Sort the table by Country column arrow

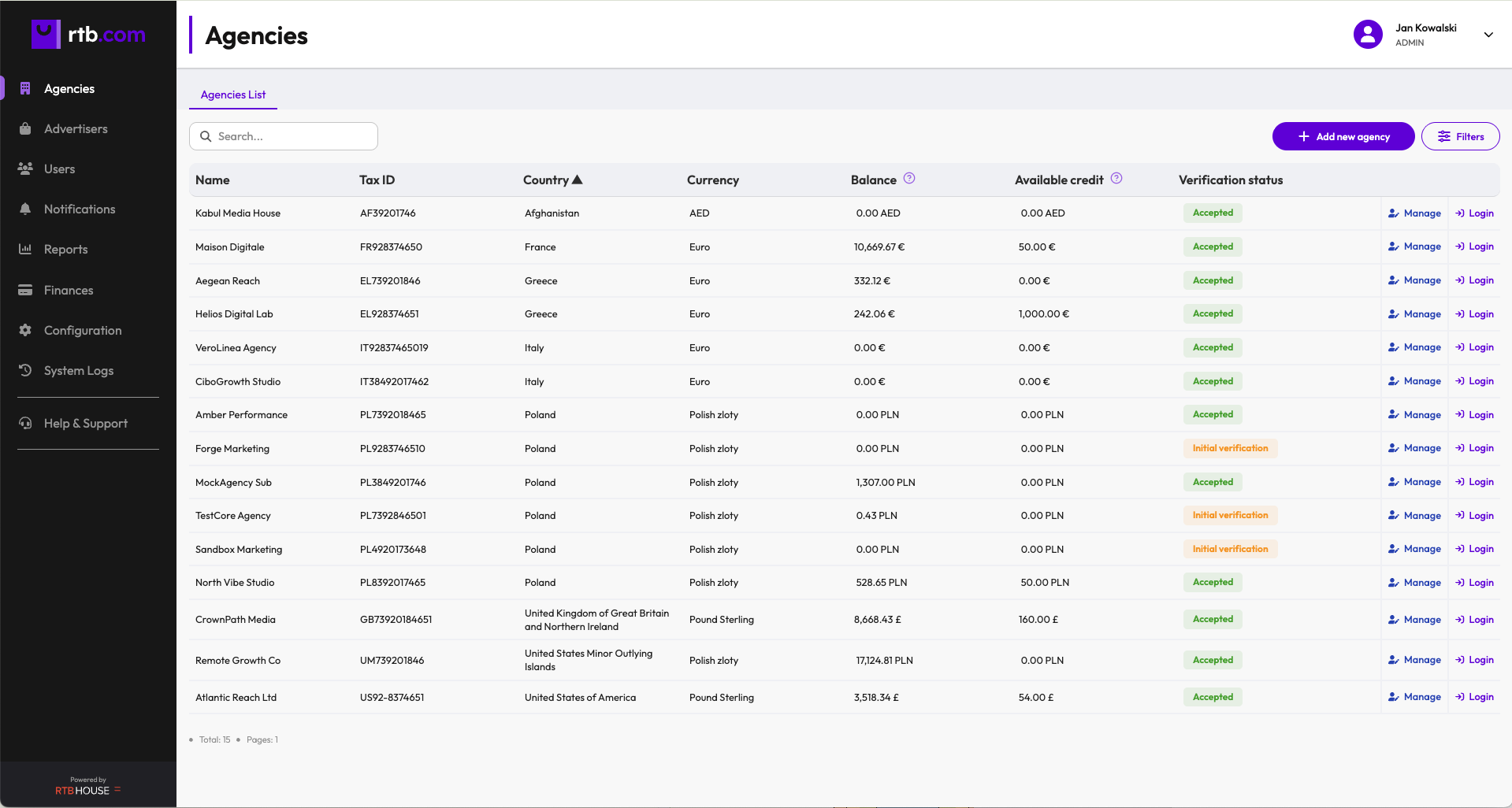(577, 180)
